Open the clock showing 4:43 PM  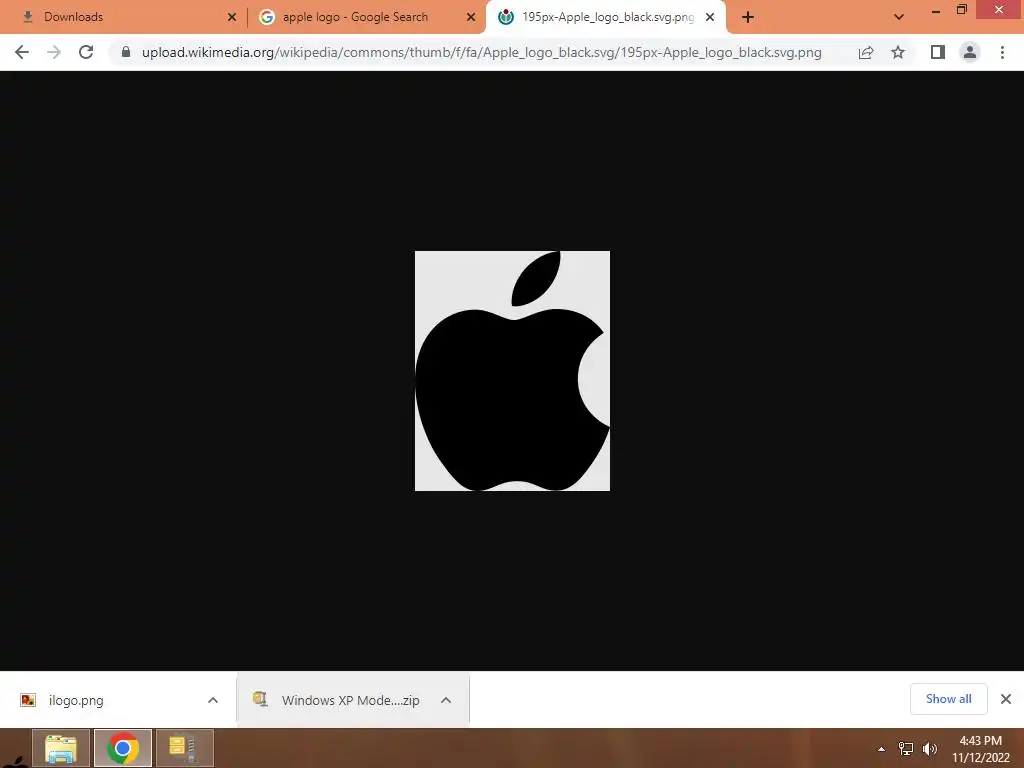click(x=980, y=749)
